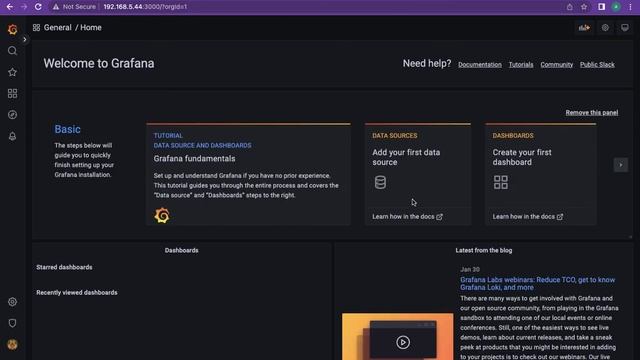Click the Not Secure warning indicator

click(74, 7)
